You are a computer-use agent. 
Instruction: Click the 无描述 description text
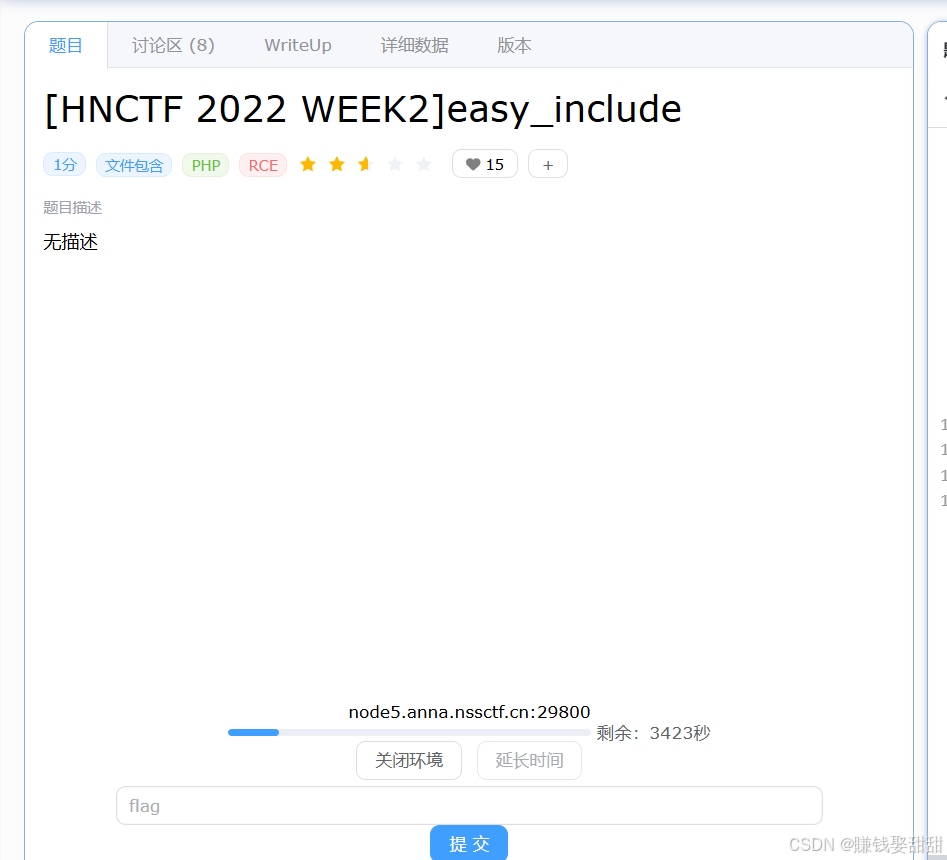(71, 242)
